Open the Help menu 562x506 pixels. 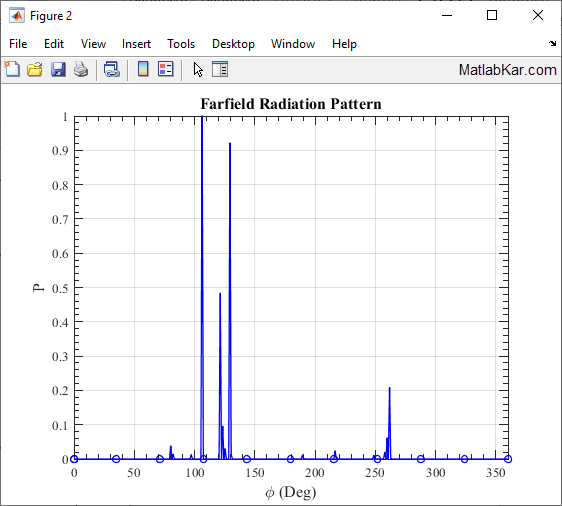[344, 44]
